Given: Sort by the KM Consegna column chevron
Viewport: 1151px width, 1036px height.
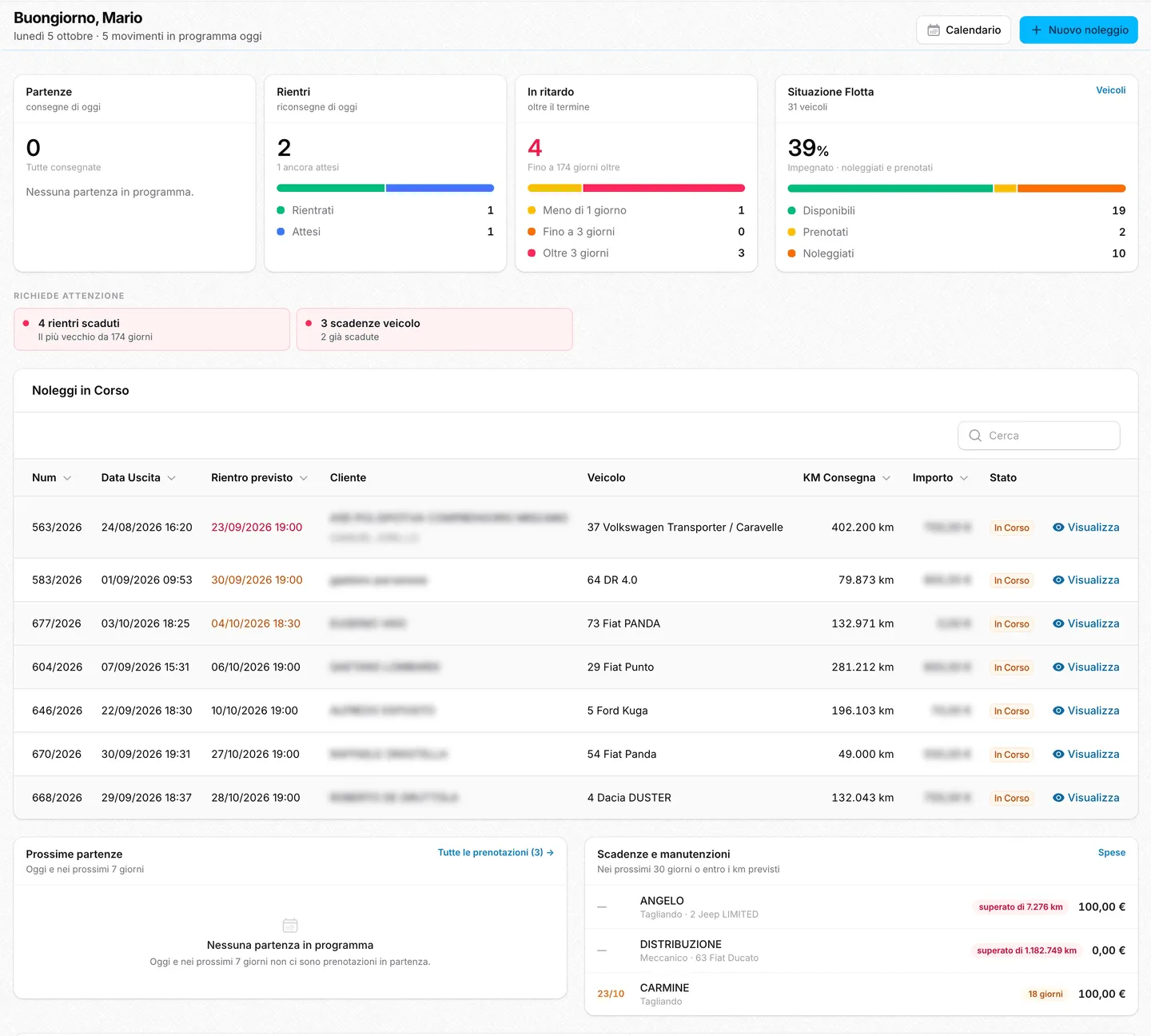Looking at the screenshot, I should 886,478.
